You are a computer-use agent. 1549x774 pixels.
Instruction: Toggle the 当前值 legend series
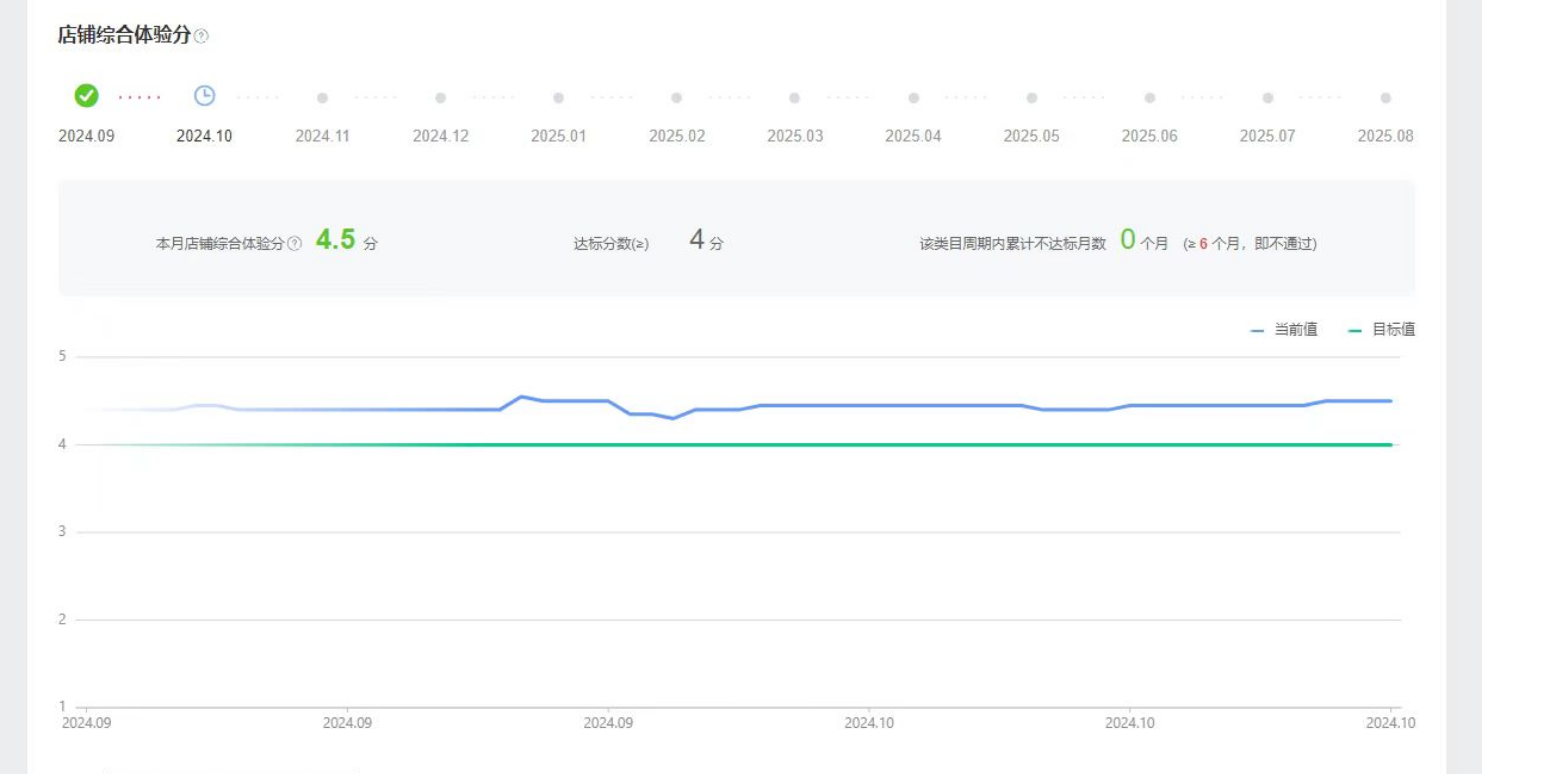click(1284, 330)
